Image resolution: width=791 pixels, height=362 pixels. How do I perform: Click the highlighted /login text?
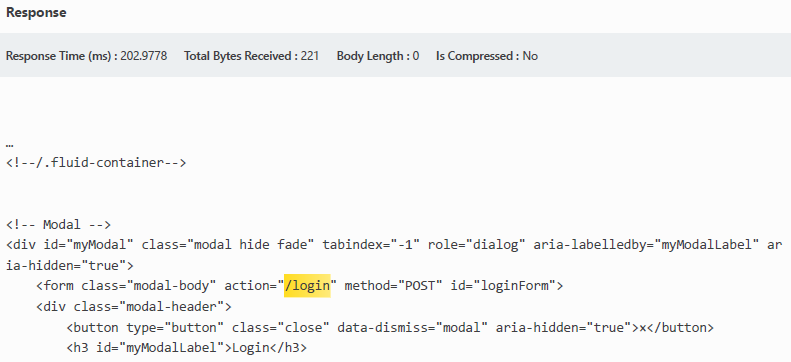pyautogui.click(x=307, y=286)
